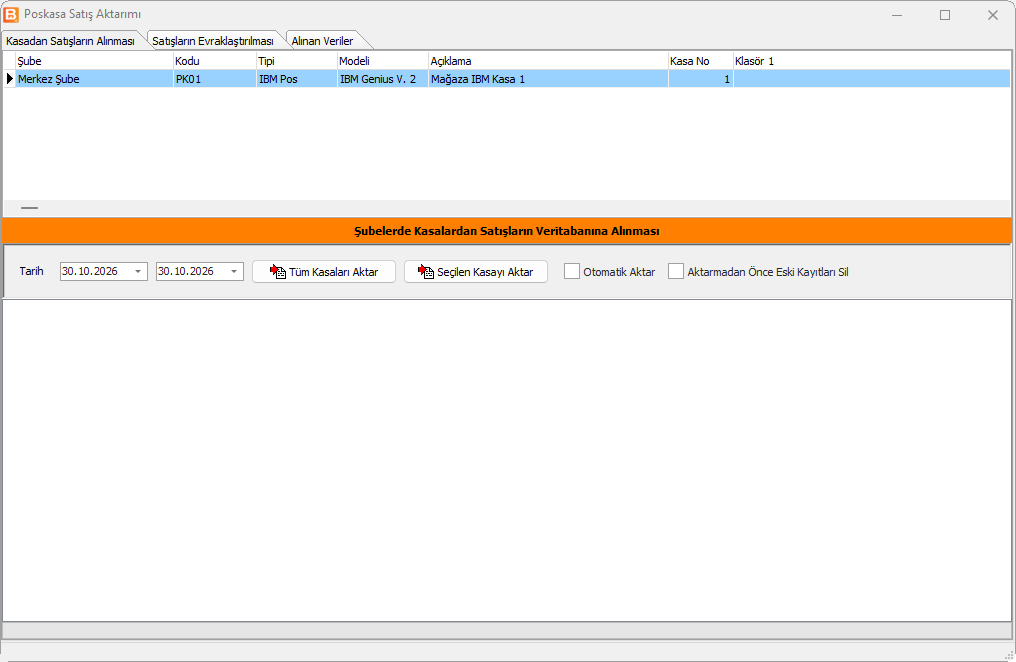The width and height of the screenshot is (1016, 662).
Task: Click the icon on Tüm Kasaları Aktar
Action: [x=278, y=271]
